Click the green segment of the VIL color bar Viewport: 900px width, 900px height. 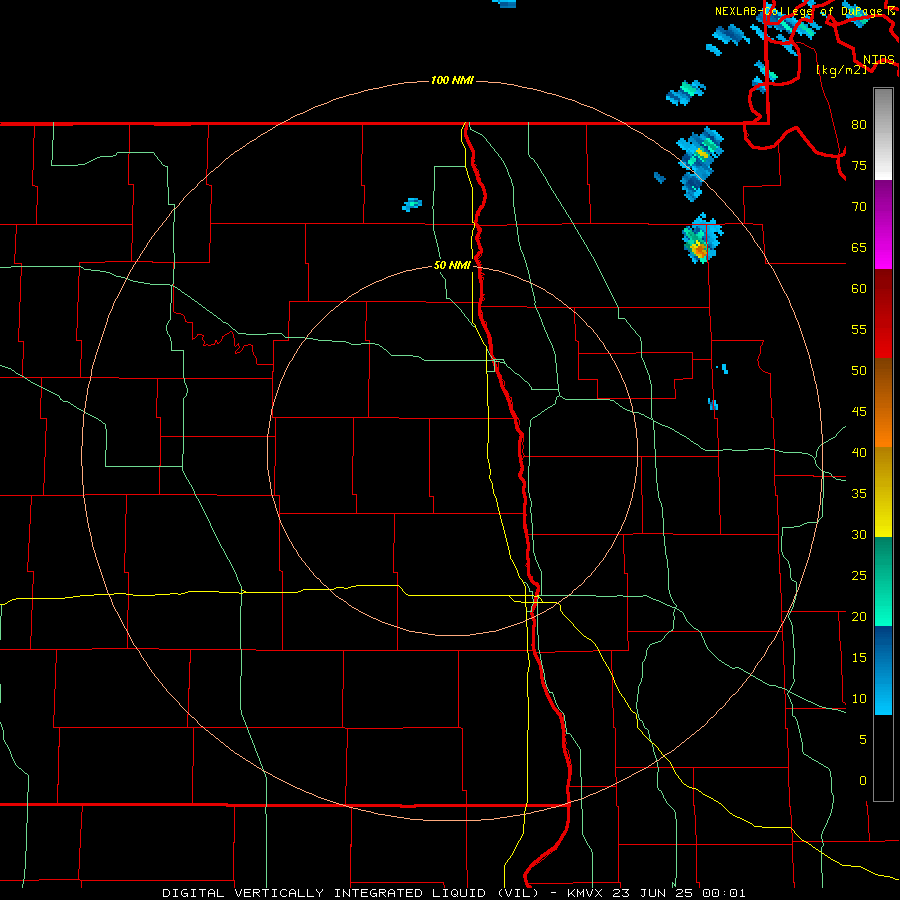(x=883, y=581)
